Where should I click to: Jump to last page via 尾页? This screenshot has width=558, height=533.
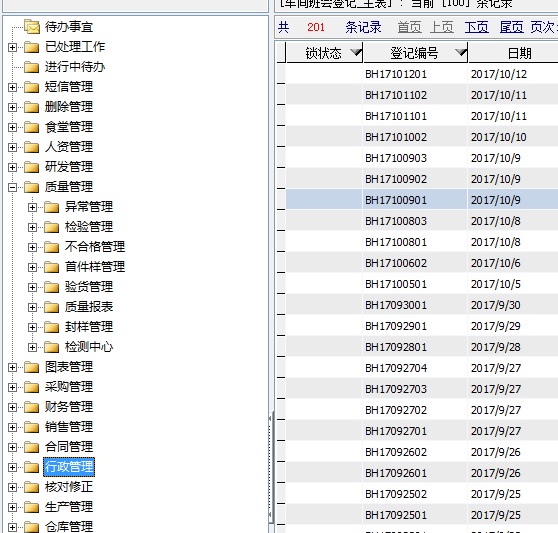[511, 27]
